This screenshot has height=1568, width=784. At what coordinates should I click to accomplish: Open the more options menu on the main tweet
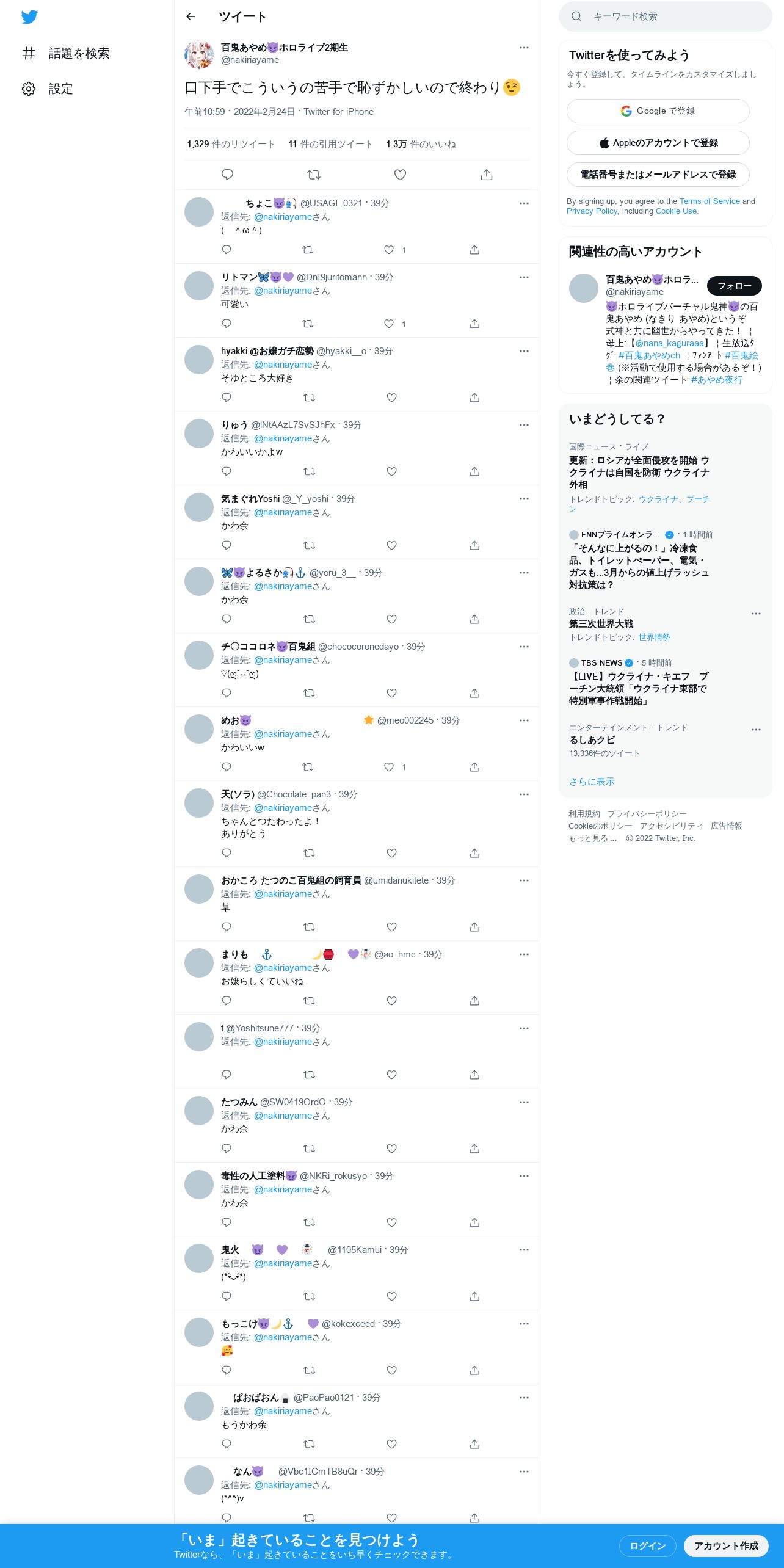click(x=524, y=48)
